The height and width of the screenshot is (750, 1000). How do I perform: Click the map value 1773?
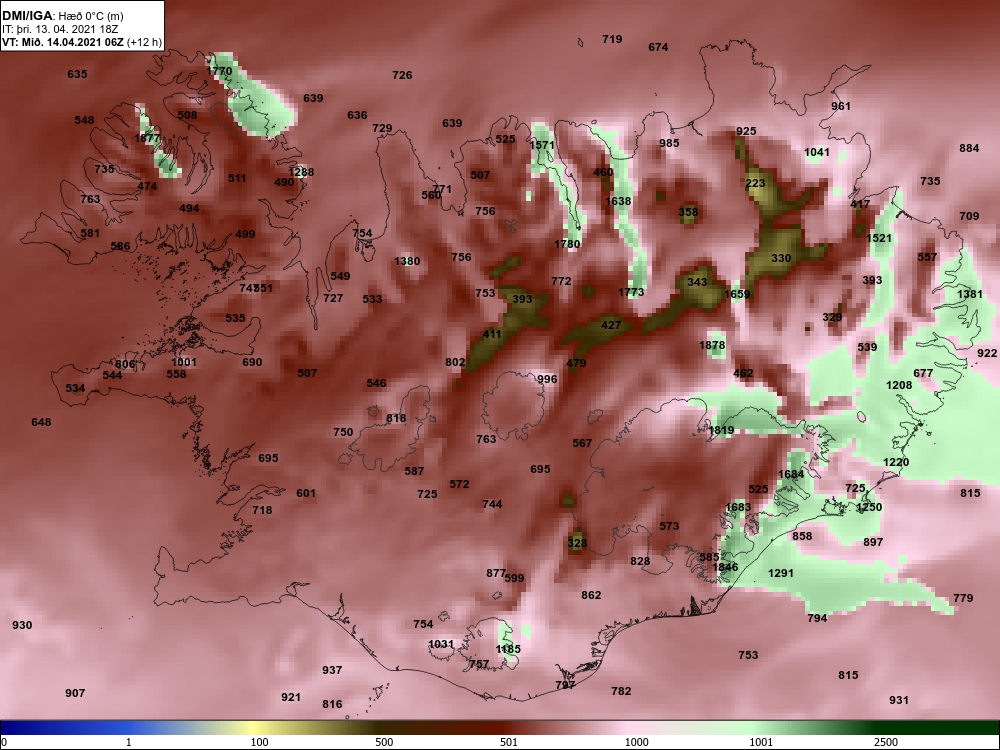(631, 293)
